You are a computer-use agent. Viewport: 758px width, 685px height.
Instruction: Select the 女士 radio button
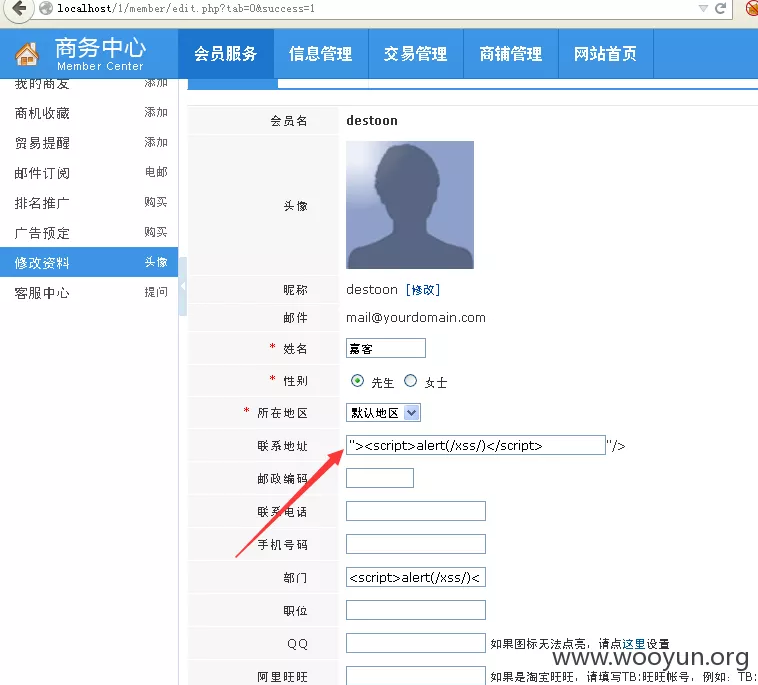(410, 381)
